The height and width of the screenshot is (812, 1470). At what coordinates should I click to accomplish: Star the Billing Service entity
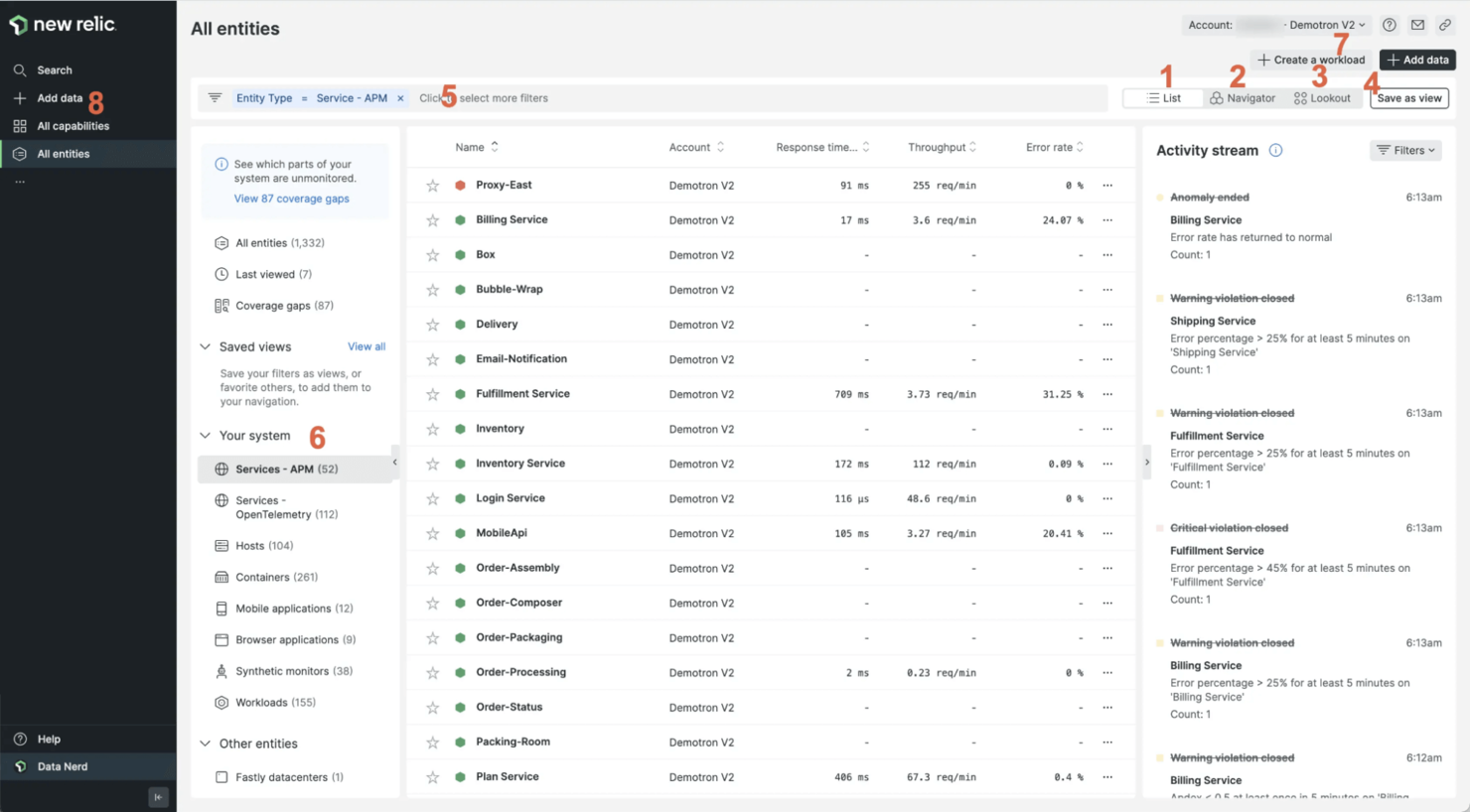click(432, 219)
